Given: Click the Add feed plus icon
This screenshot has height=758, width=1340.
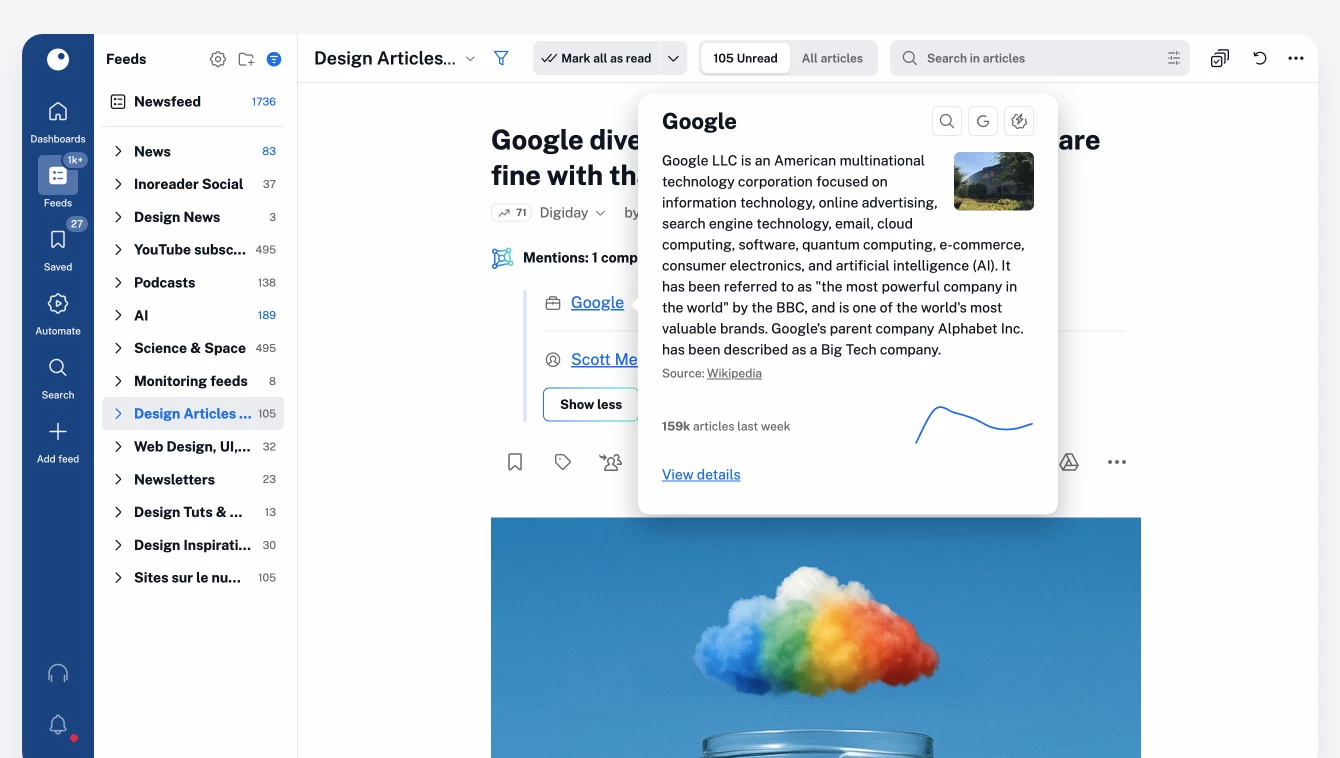Looking at the screenshot, I should (58, 432).
